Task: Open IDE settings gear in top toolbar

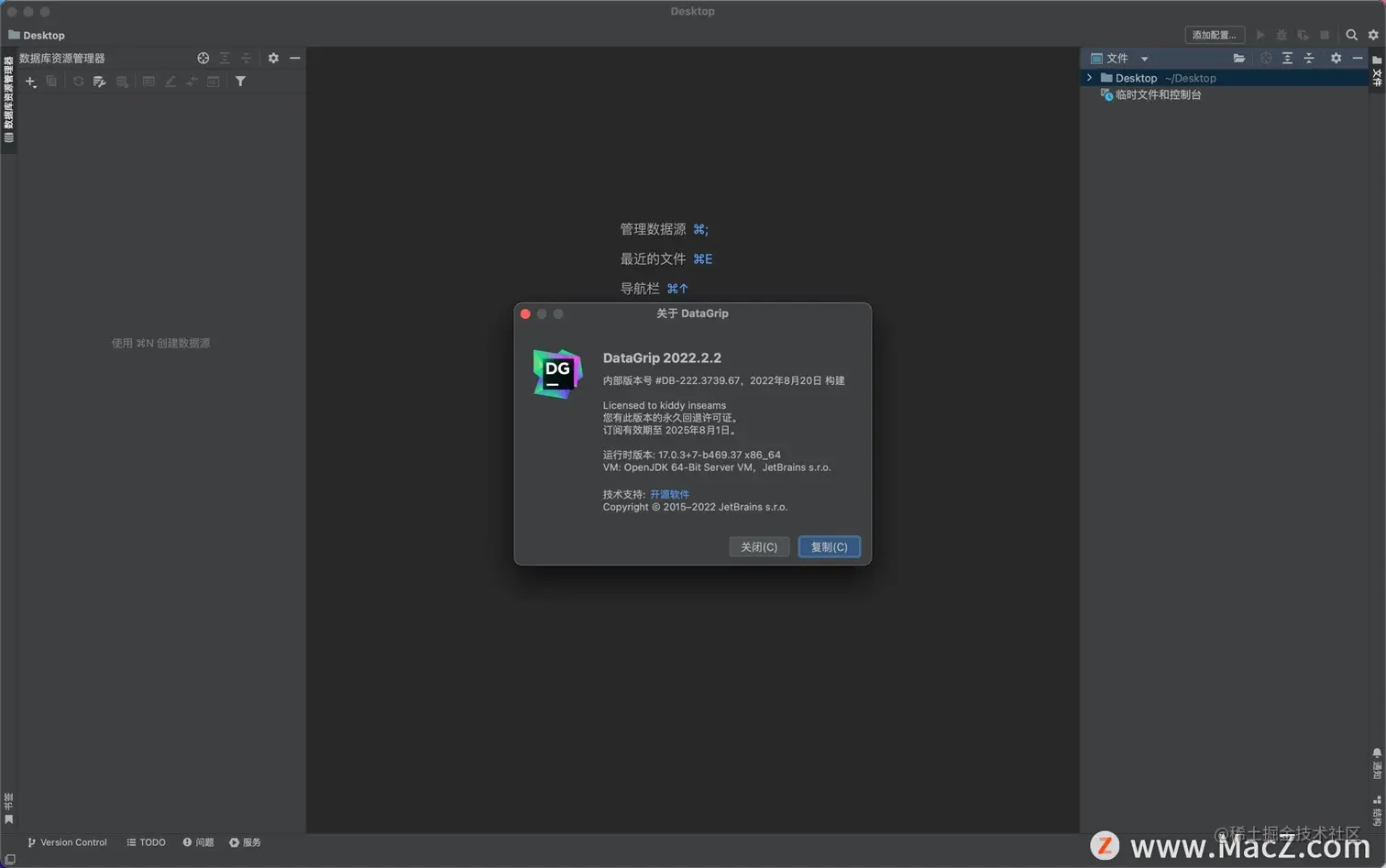Action: [1373, 35]
